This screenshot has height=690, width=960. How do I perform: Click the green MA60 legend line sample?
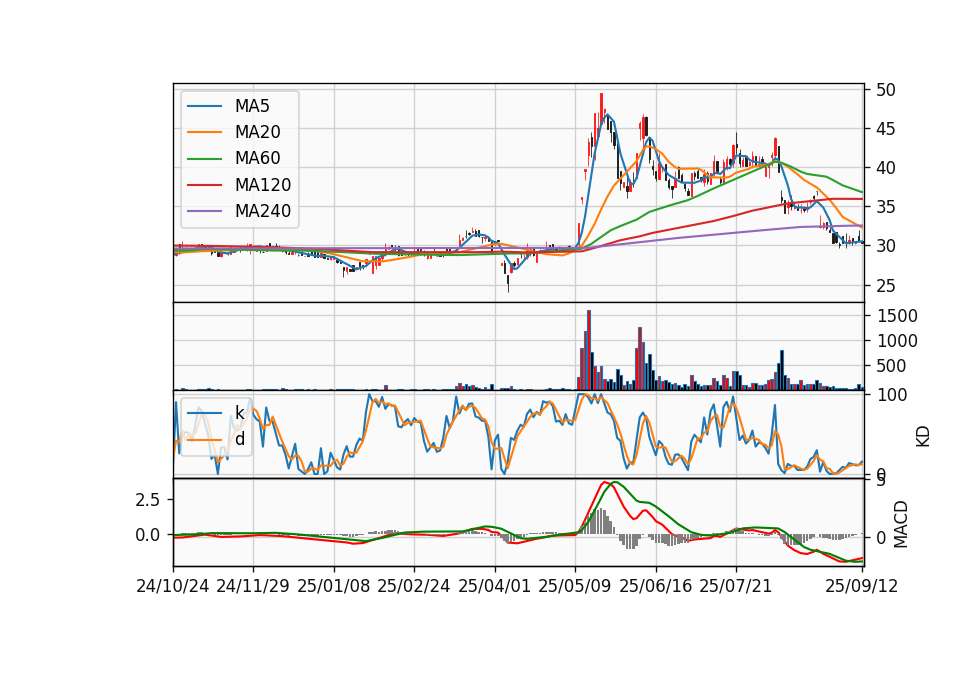click(x=204, y=159)
